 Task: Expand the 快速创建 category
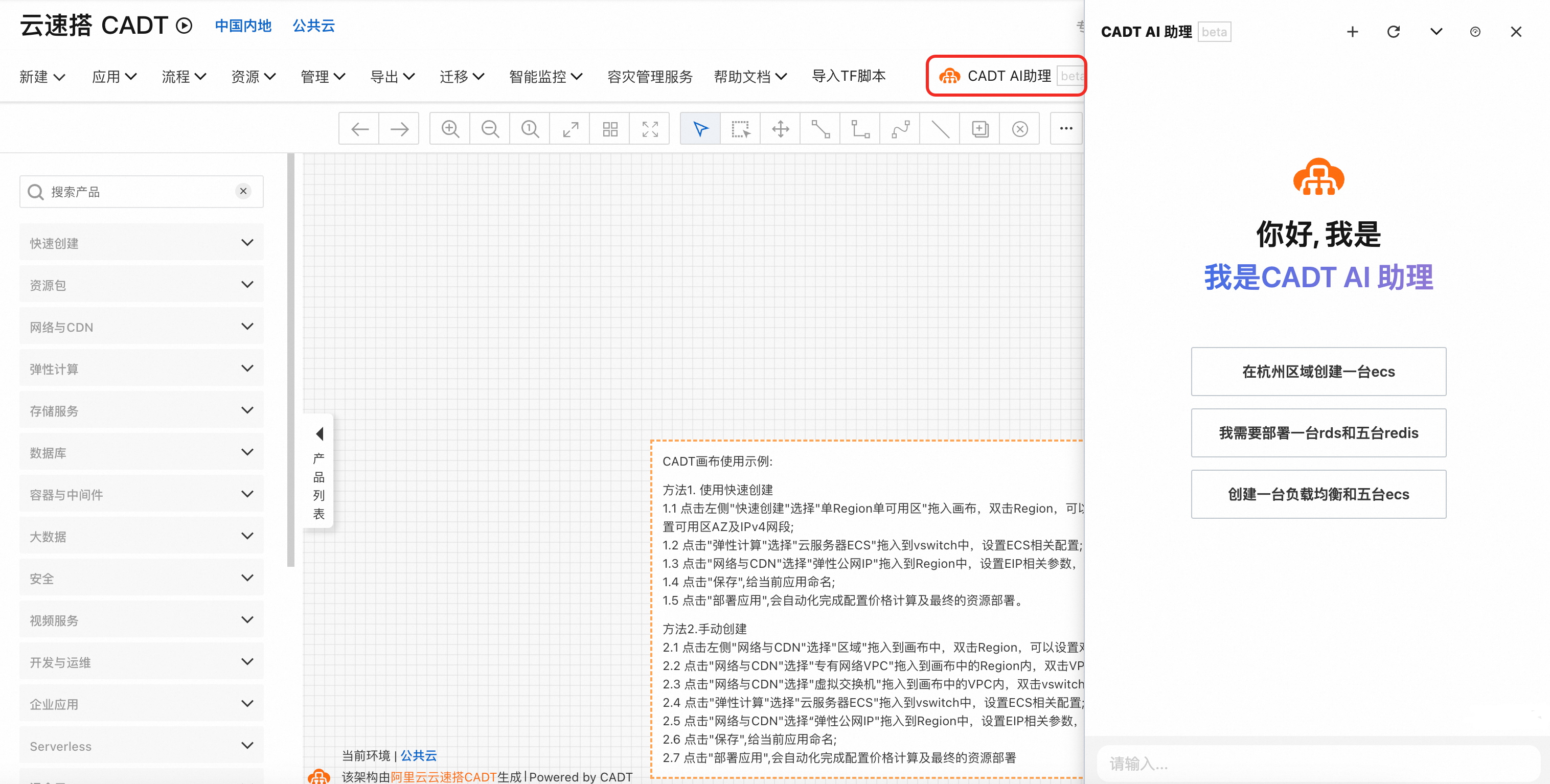tap(142, 242)
